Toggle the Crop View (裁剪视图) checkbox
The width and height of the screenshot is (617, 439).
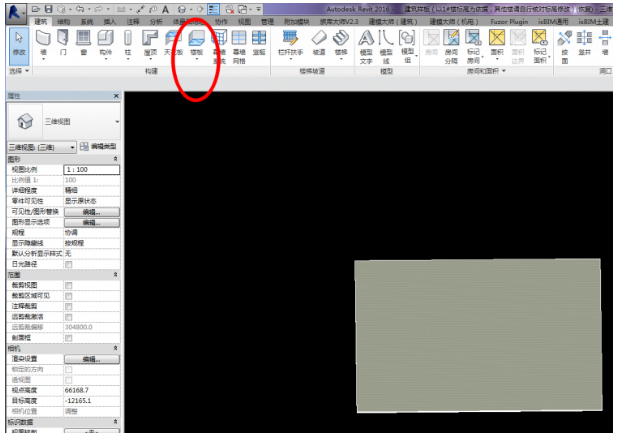tap(69, 285)
